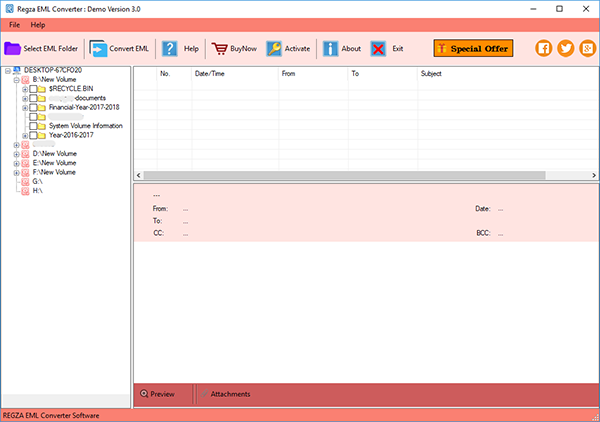Open the Twitter social icon

tap(565, 48)
